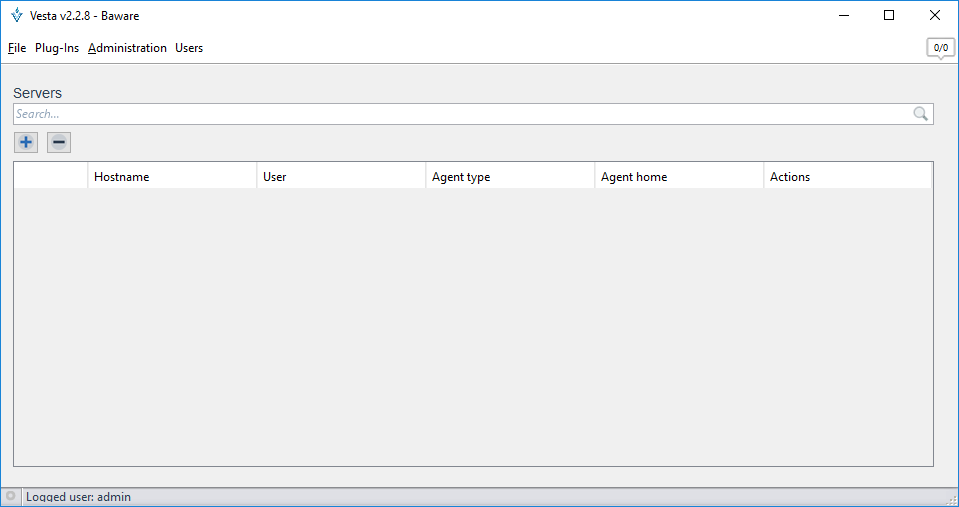Maximize the Vesta window

click(x=889, y=15)
